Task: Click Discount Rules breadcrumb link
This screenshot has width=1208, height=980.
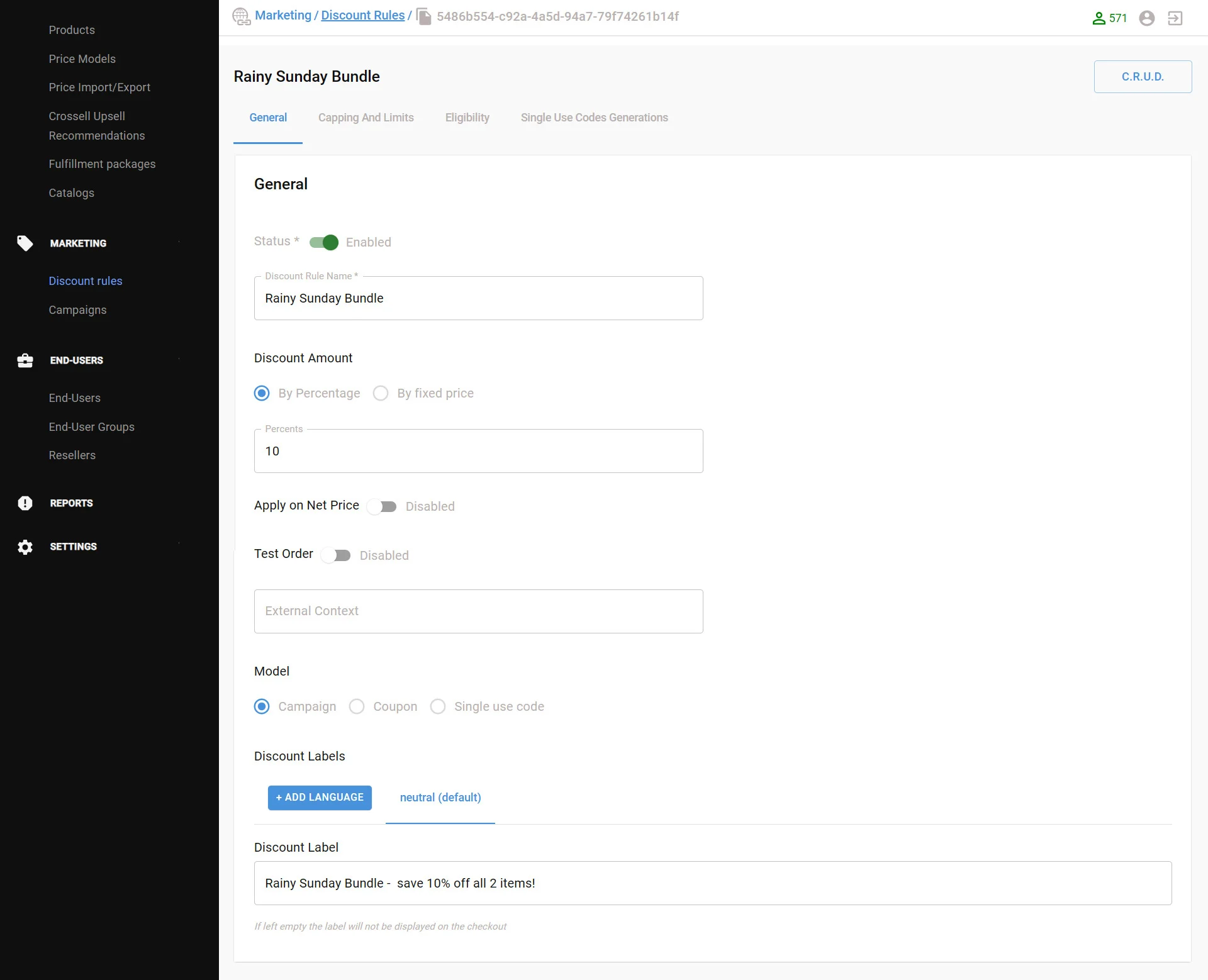Action: [362, 15]
